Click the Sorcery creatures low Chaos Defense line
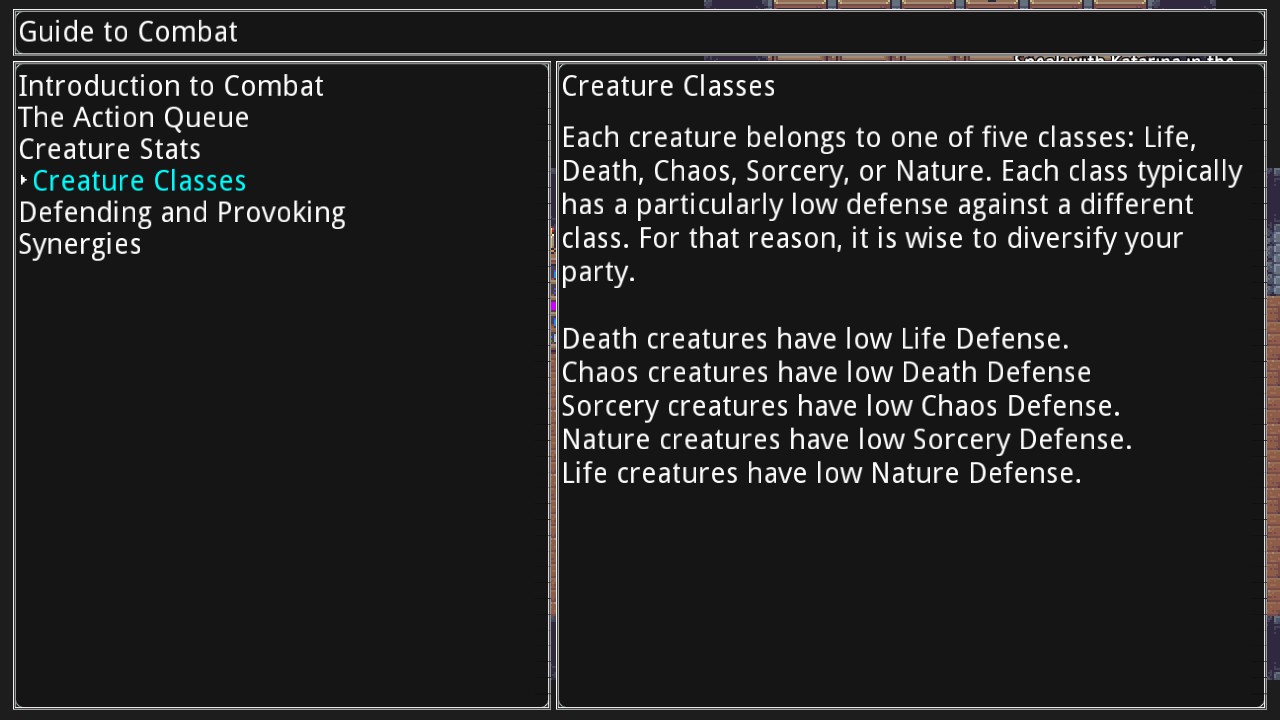 tap(840, 406)
